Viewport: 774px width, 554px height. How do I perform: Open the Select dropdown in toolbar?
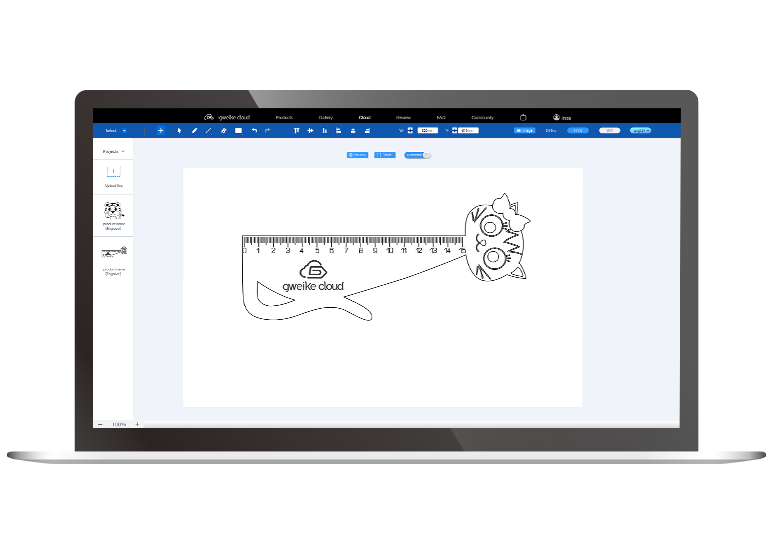coord(115,130)
